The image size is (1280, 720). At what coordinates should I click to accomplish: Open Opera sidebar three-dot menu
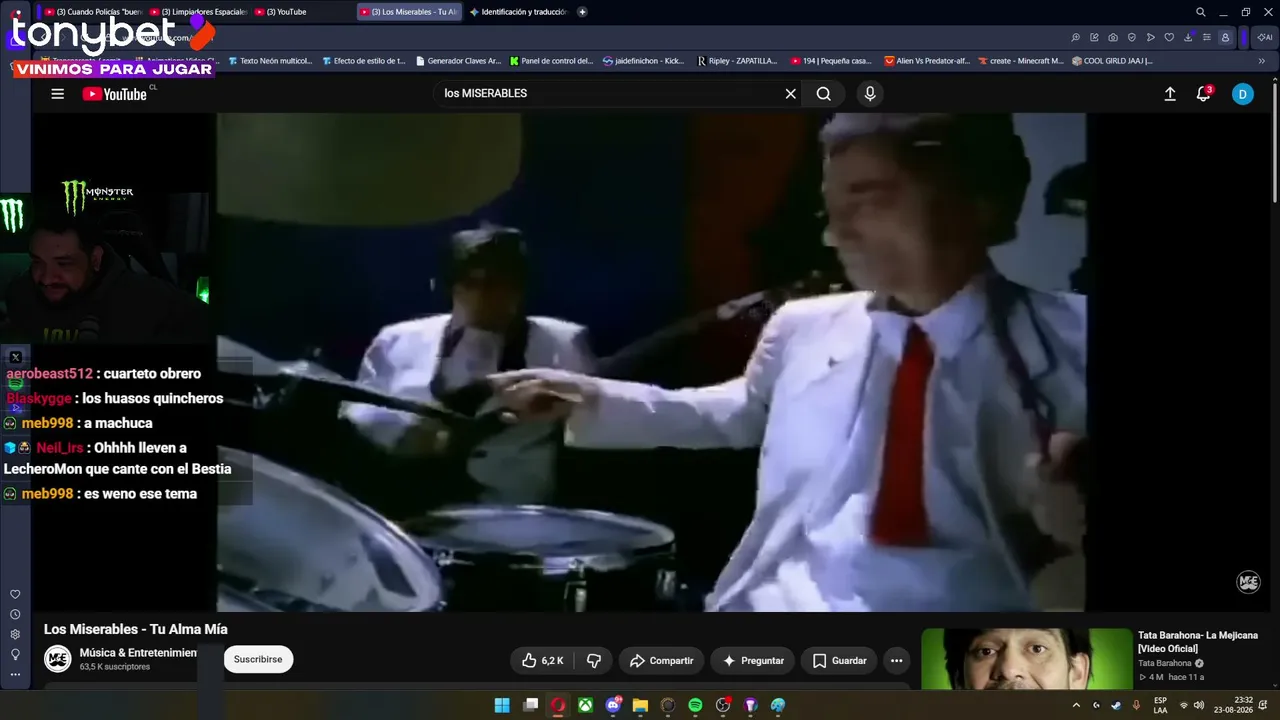[15, 675]
